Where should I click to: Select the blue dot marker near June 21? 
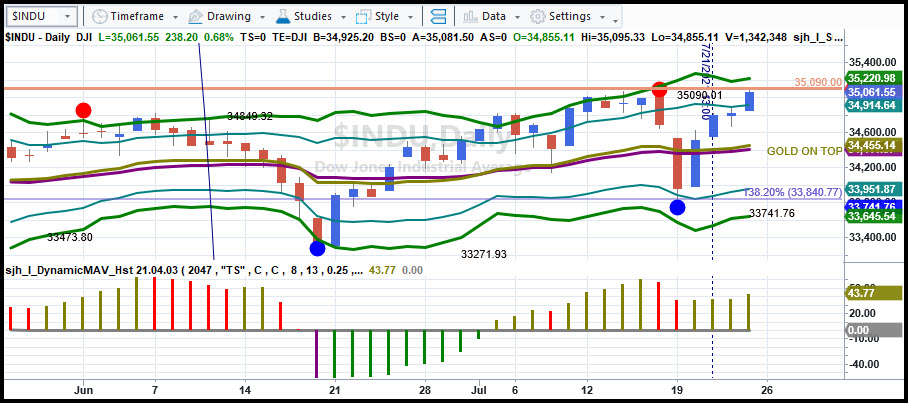(x=317, y=248)
